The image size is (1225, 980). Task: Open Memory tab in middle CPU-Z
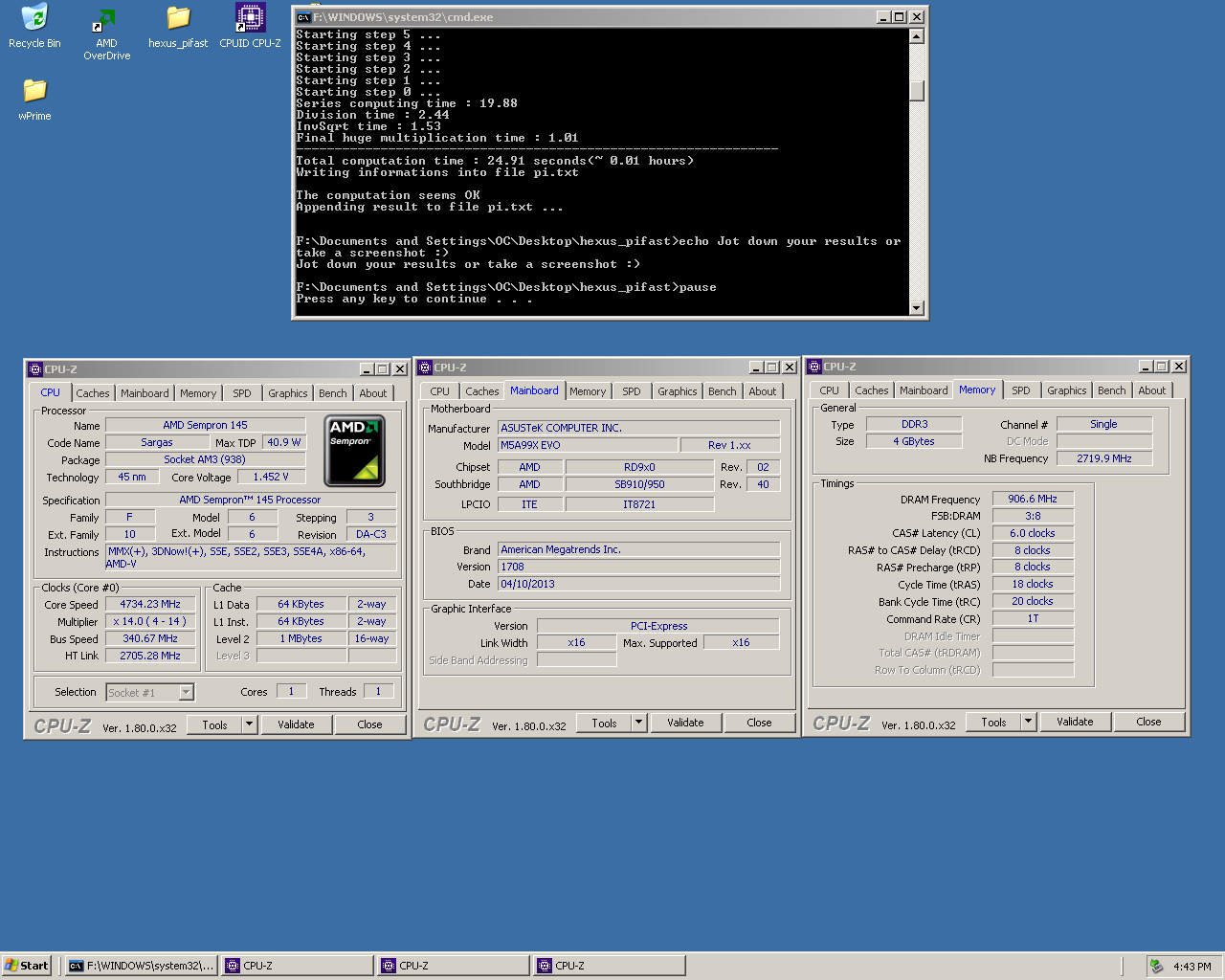pos(588,391)
